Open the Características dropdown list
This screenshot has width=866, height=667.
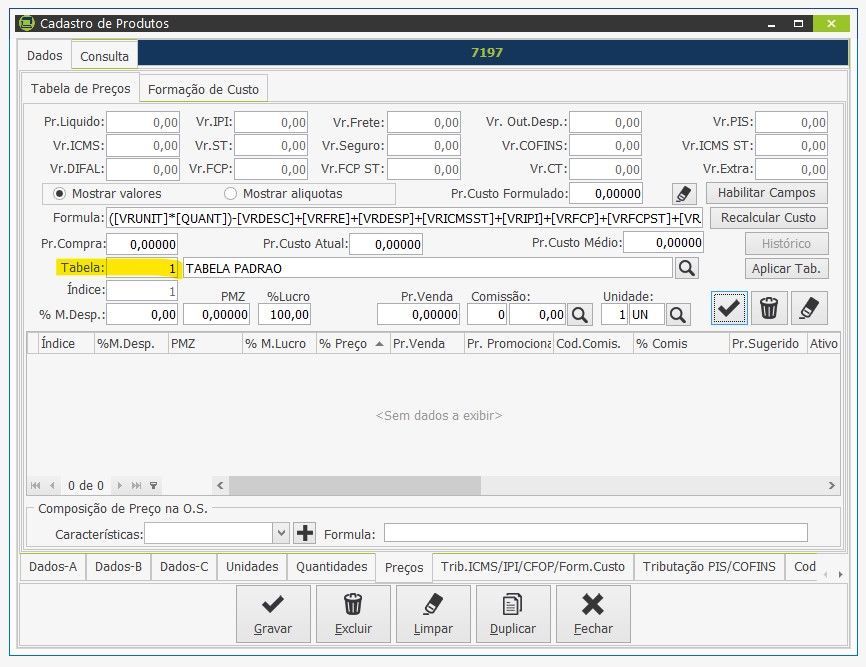click(281, 533)
